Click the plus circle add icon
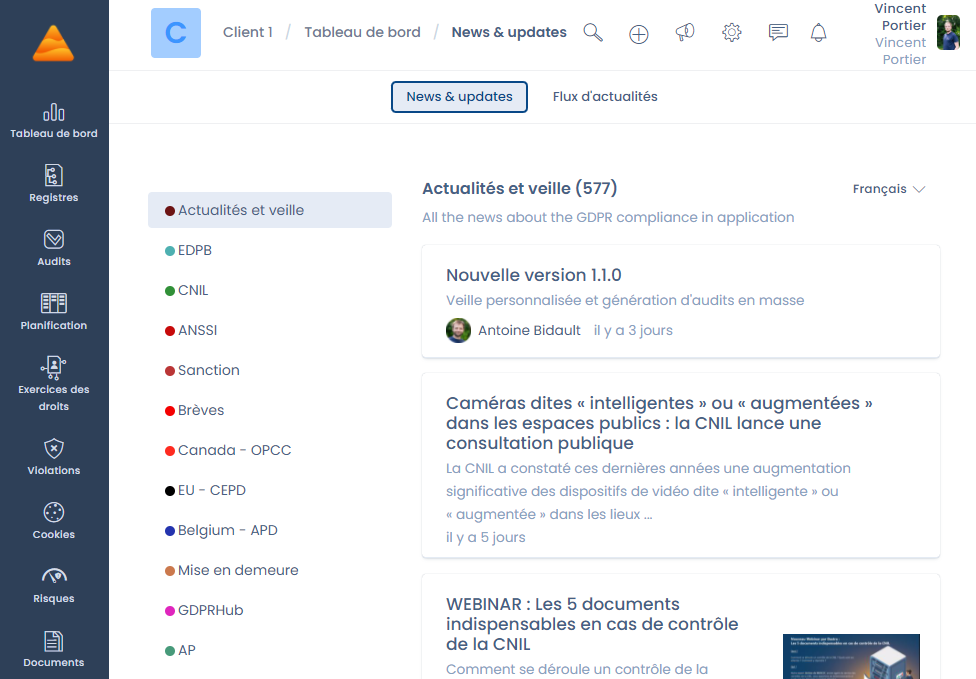The image size is (976, 679). click(x=639, y=34)
